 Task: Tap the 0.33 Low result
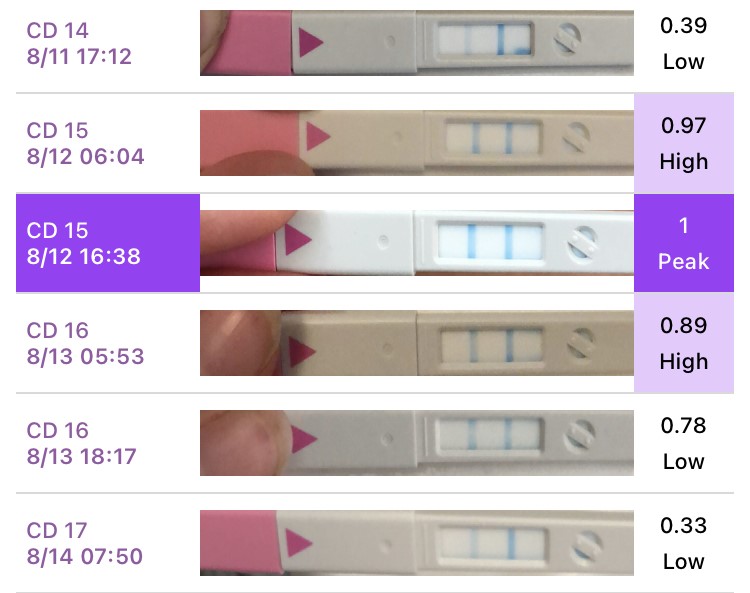[x=684, y=544]
